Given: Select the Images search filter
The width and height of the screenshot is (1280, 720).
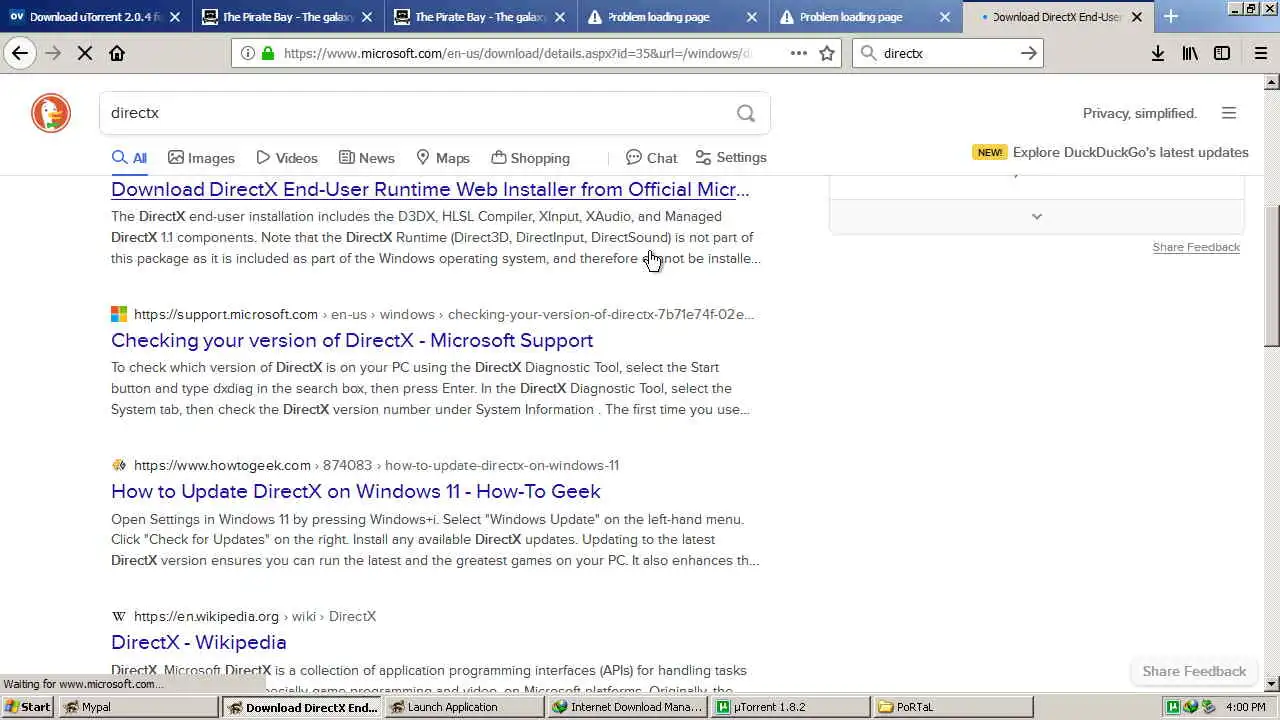Looking at the screenshot, I should [201, 158].
